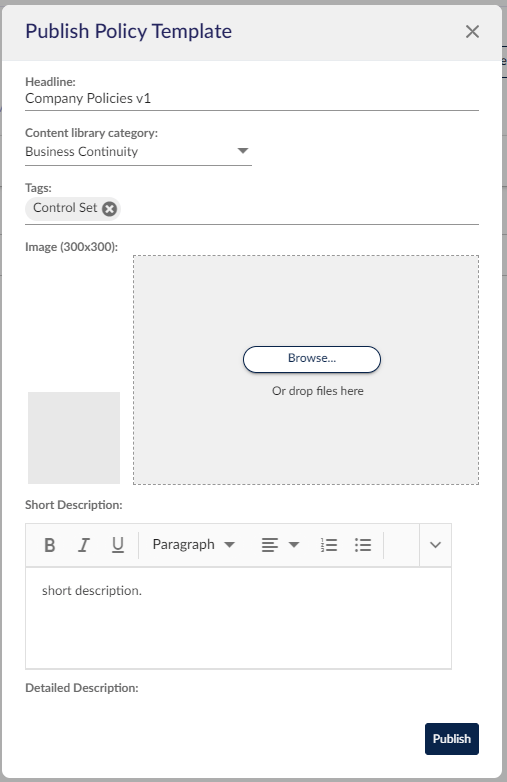The height and width of the screenshot is (782, 507).
Task: Click the Browse... button
Action: (312, 359)
